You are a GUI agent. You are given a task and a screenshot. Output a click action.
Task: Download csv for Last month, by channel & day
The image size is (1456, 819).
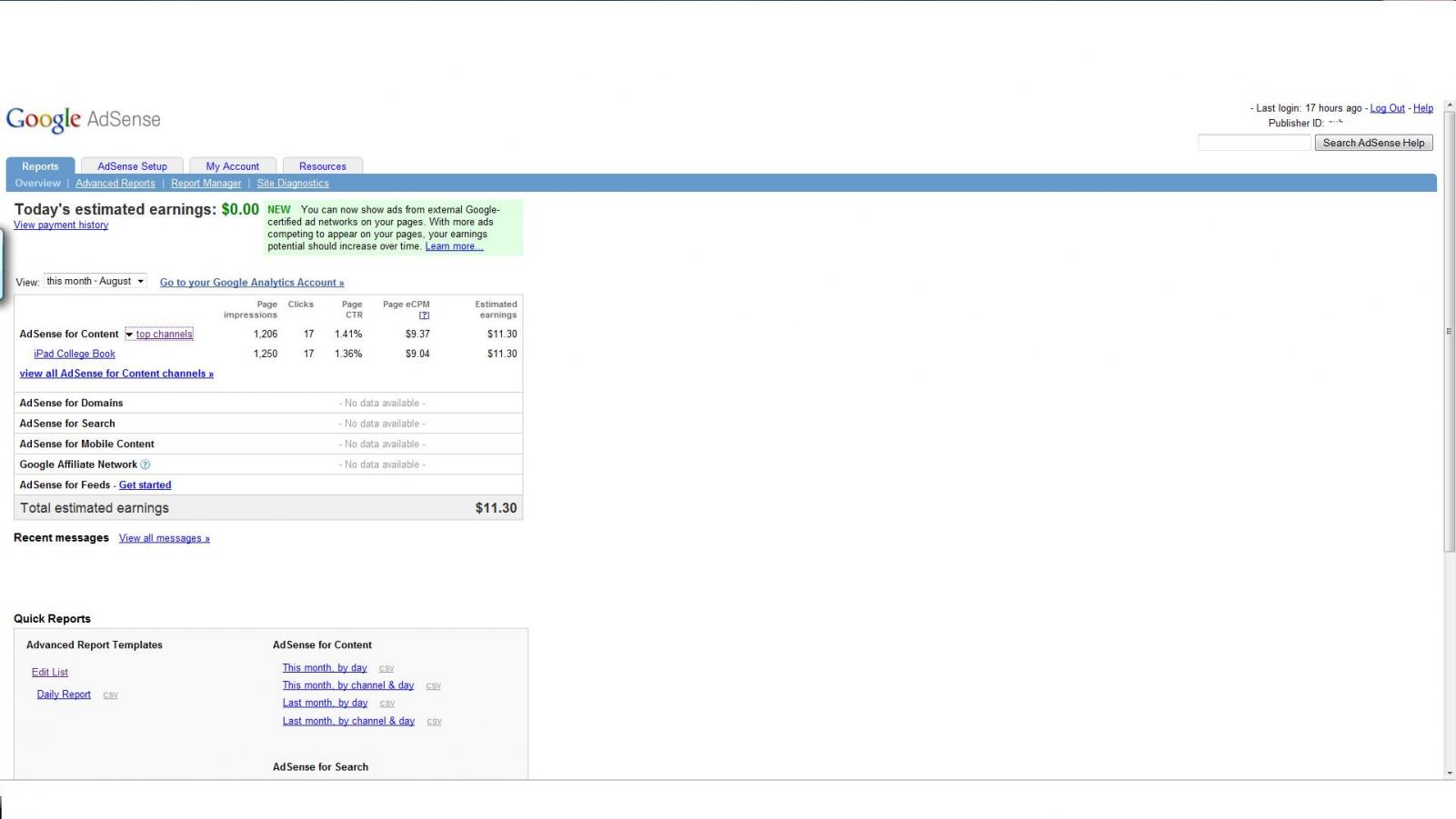[x=435, y=722]
